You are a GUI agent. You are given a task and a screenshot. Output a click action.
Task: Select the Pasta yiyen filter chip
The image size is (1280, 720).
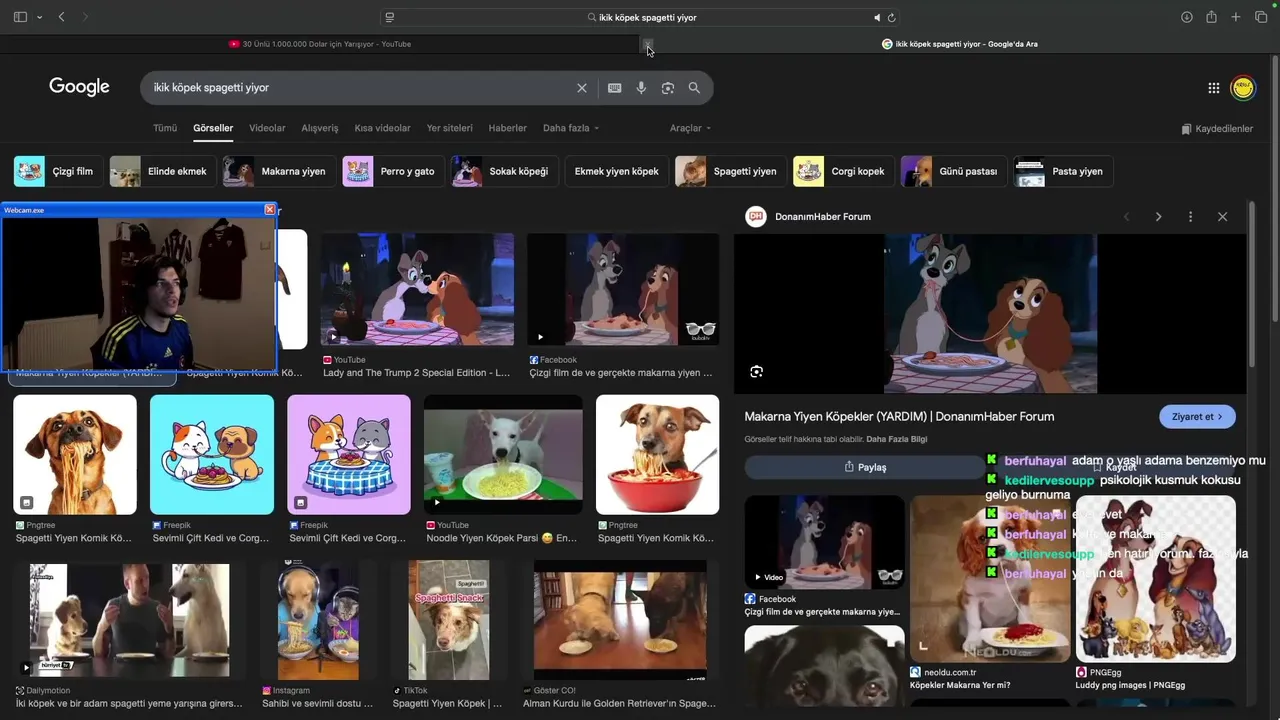pos(1063,171)
